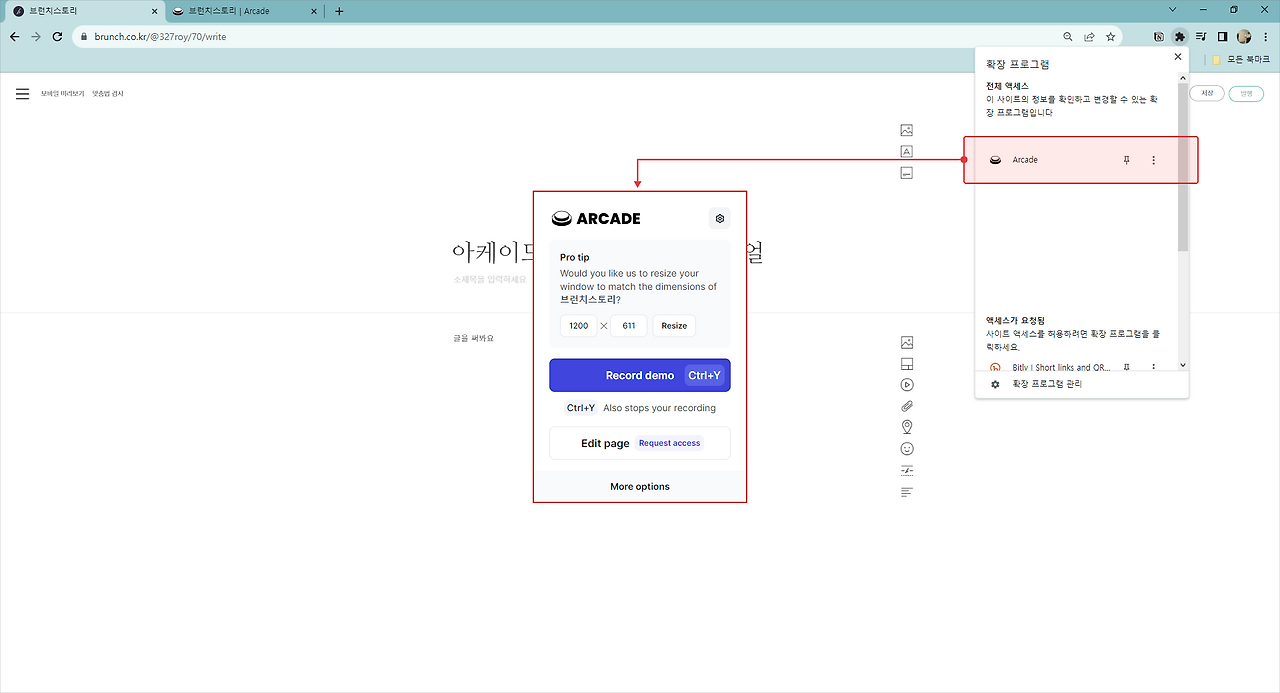Click the Record demo button
Viewport: 1280px width, 693px height.
[640, 375]
